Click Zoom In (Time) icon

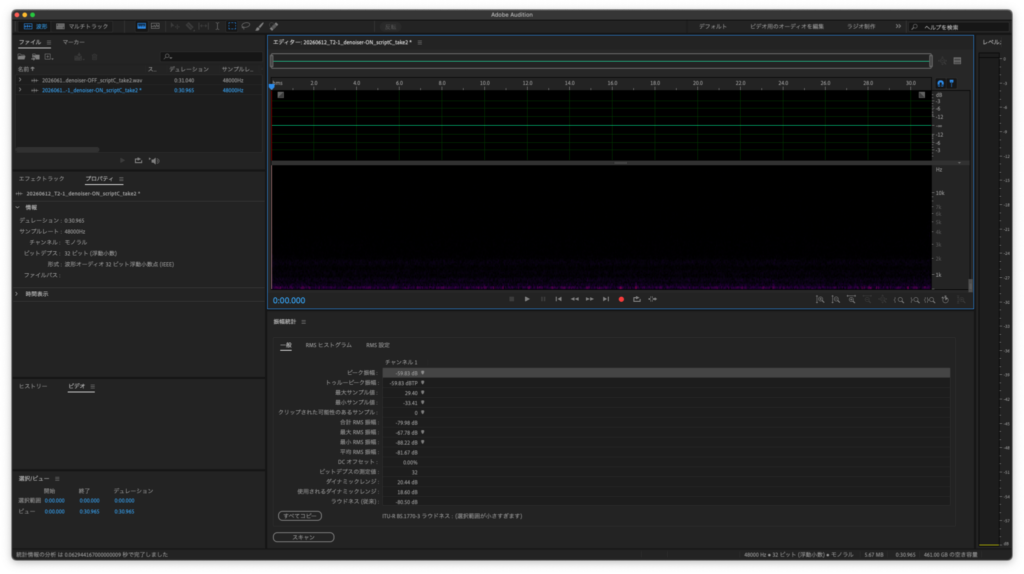tap(851, 300)
